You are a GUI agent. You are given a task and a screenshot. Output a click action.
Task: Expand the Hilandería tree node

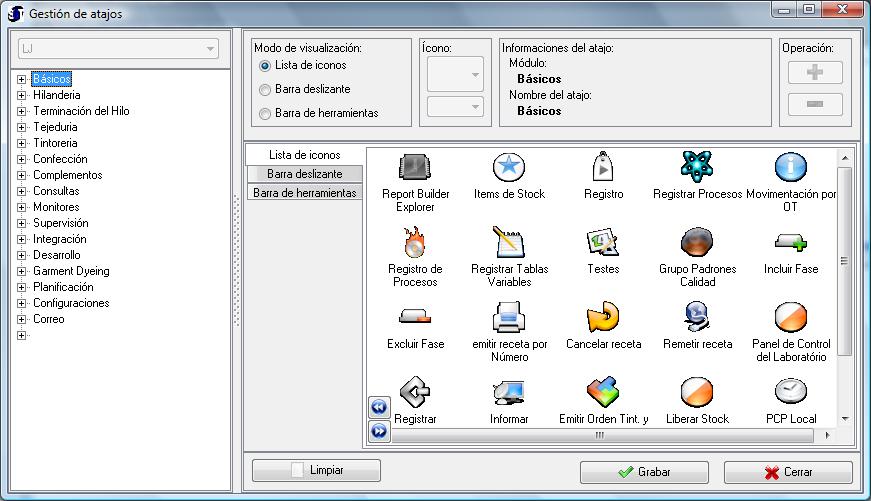(x=21, y=95)
